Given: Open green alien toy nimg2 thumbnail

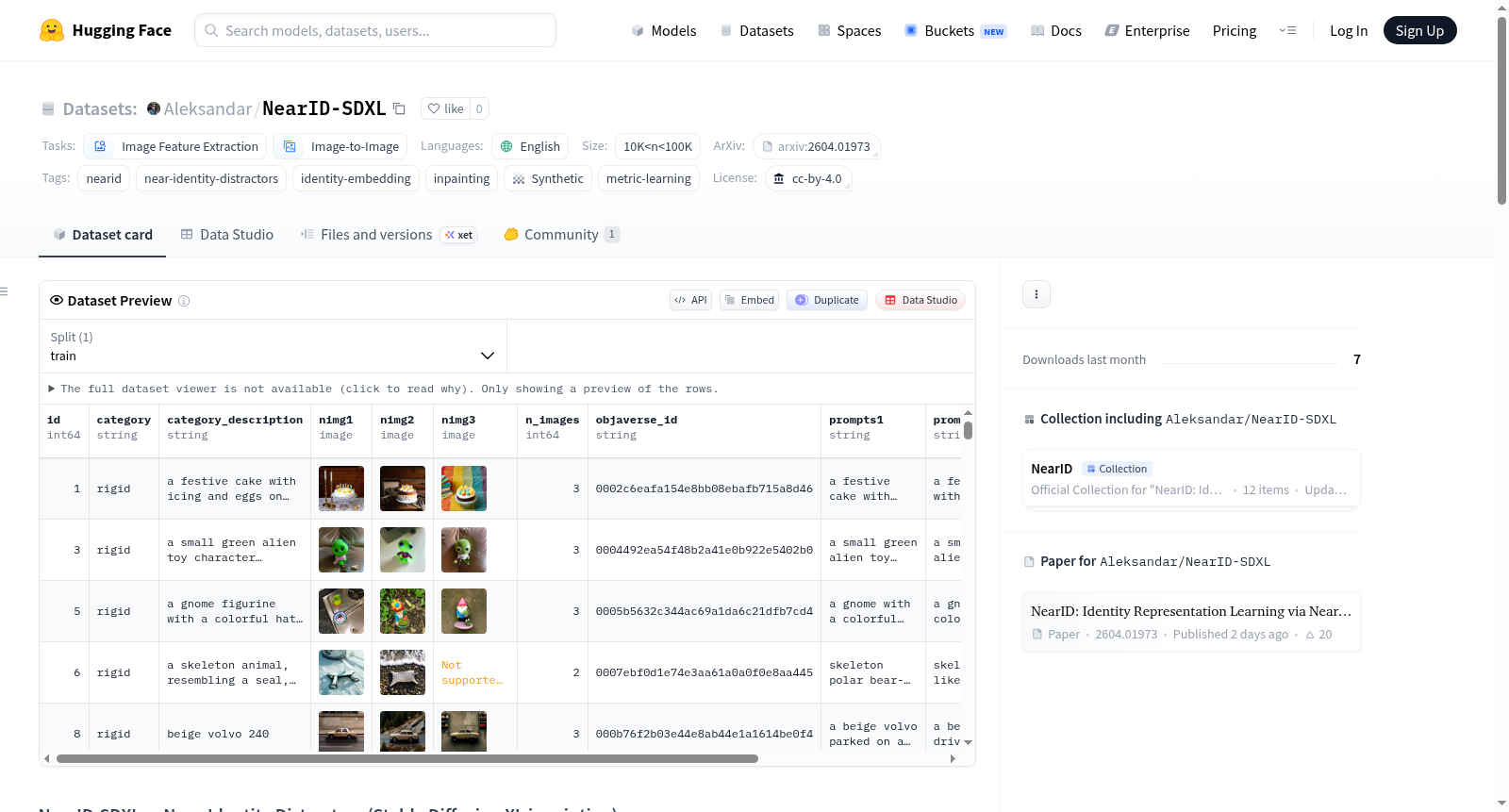Looking at the screenshot, I should point(403,550).
